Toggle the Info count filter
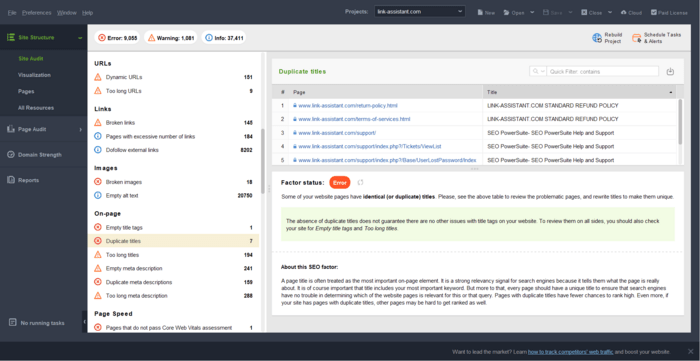The width and height of the screenshot is (700, 361). click(224, 38)
